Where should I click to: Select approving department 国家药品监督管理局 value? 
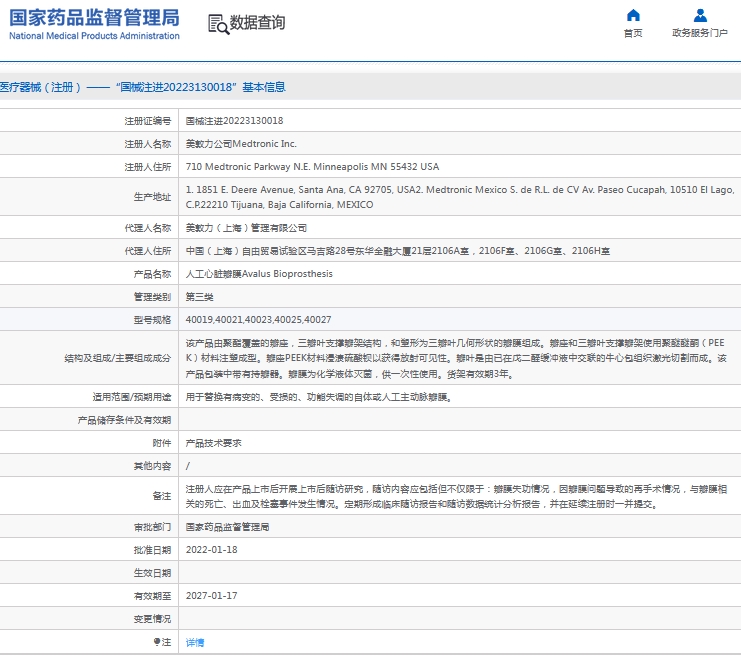pos(227,527)
